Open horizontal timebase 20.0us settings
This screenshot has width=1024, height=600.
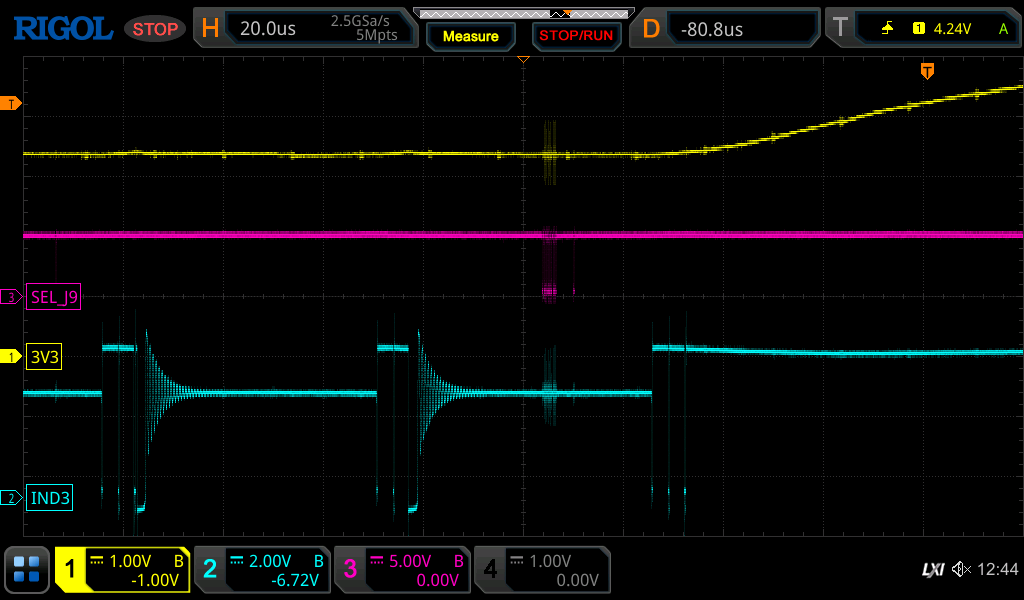pos(305,28)
